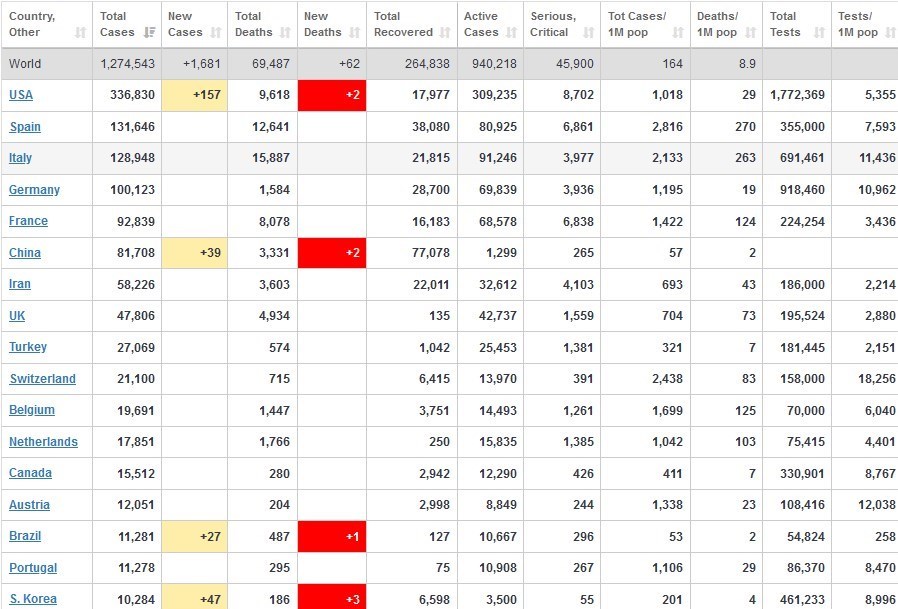898x609 pixels.
Task: Select Switzerland tests per million 18,256
Action: 877,379
